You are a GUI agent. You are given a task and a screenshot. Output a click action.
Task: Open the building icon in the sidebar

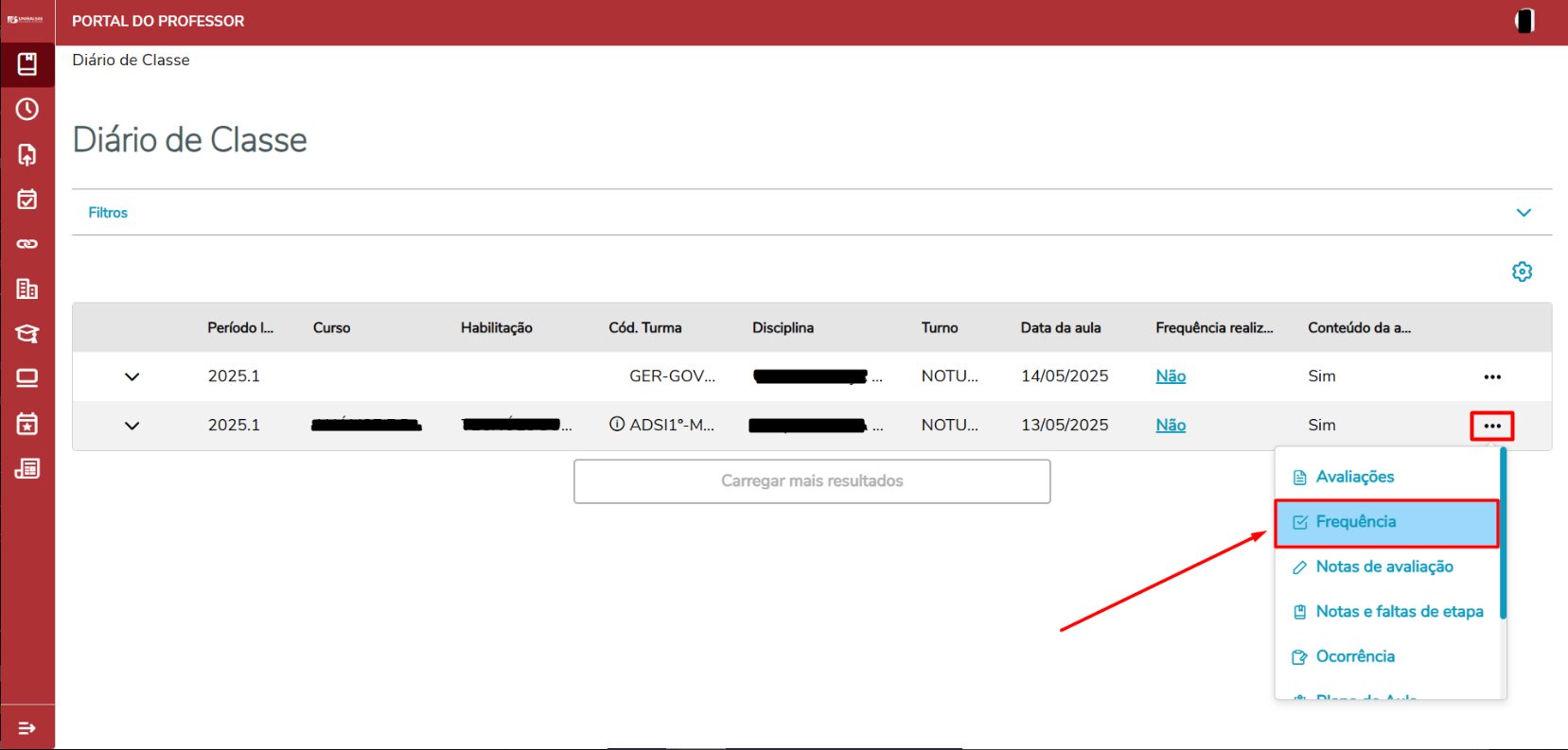tap(27, 289)
